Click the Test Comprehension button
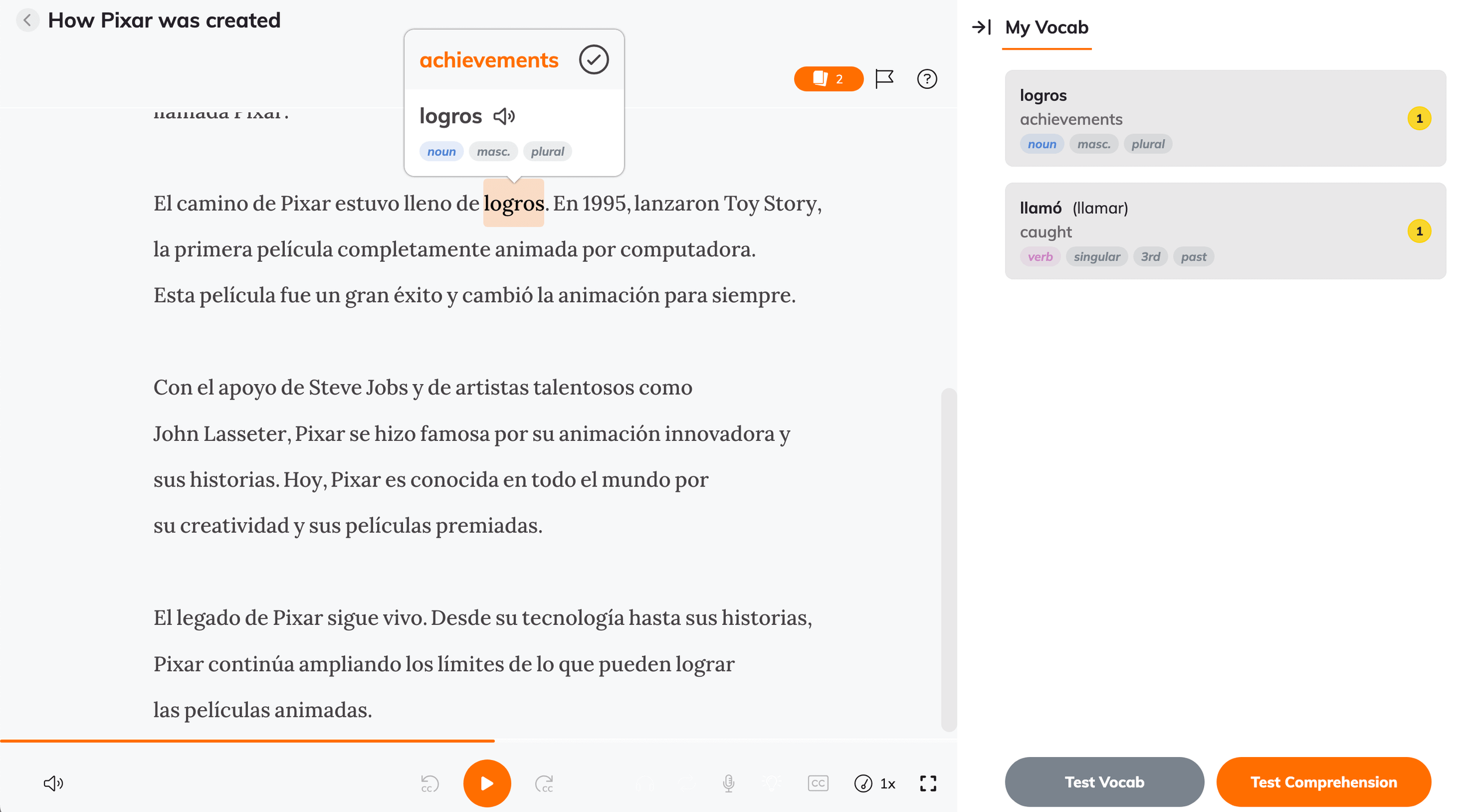1462x812 pixels. 1323,782
